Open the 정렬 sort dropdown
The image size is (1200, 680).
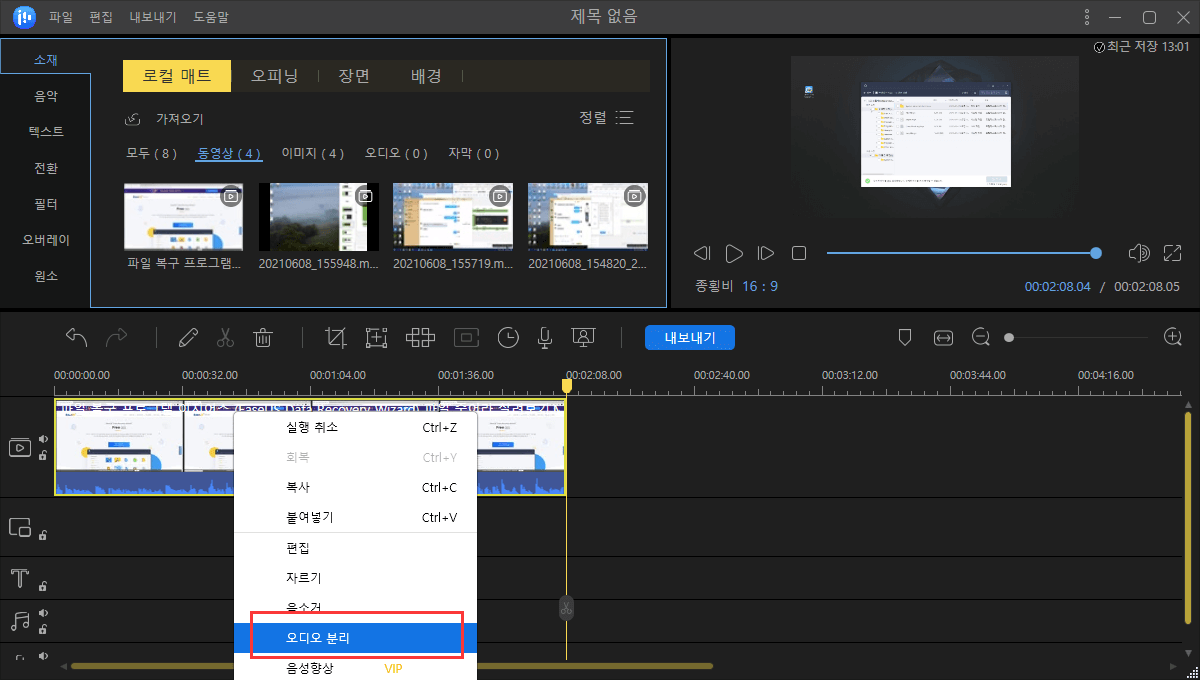606,118
